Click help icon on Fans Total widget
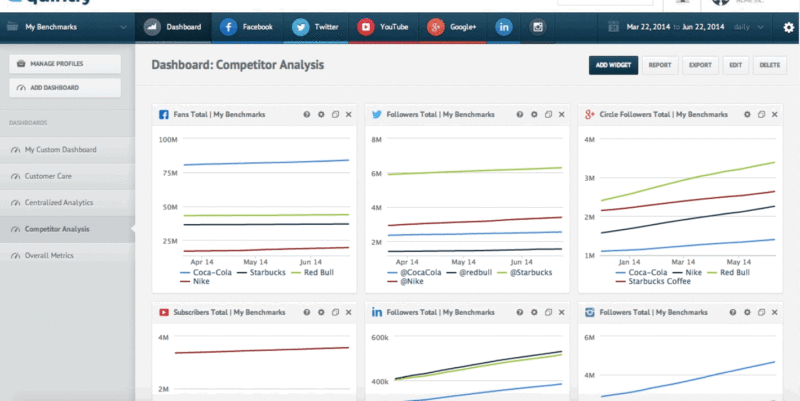Image resolution: width=800 pixels, height=401 pixels. point(307,115)
